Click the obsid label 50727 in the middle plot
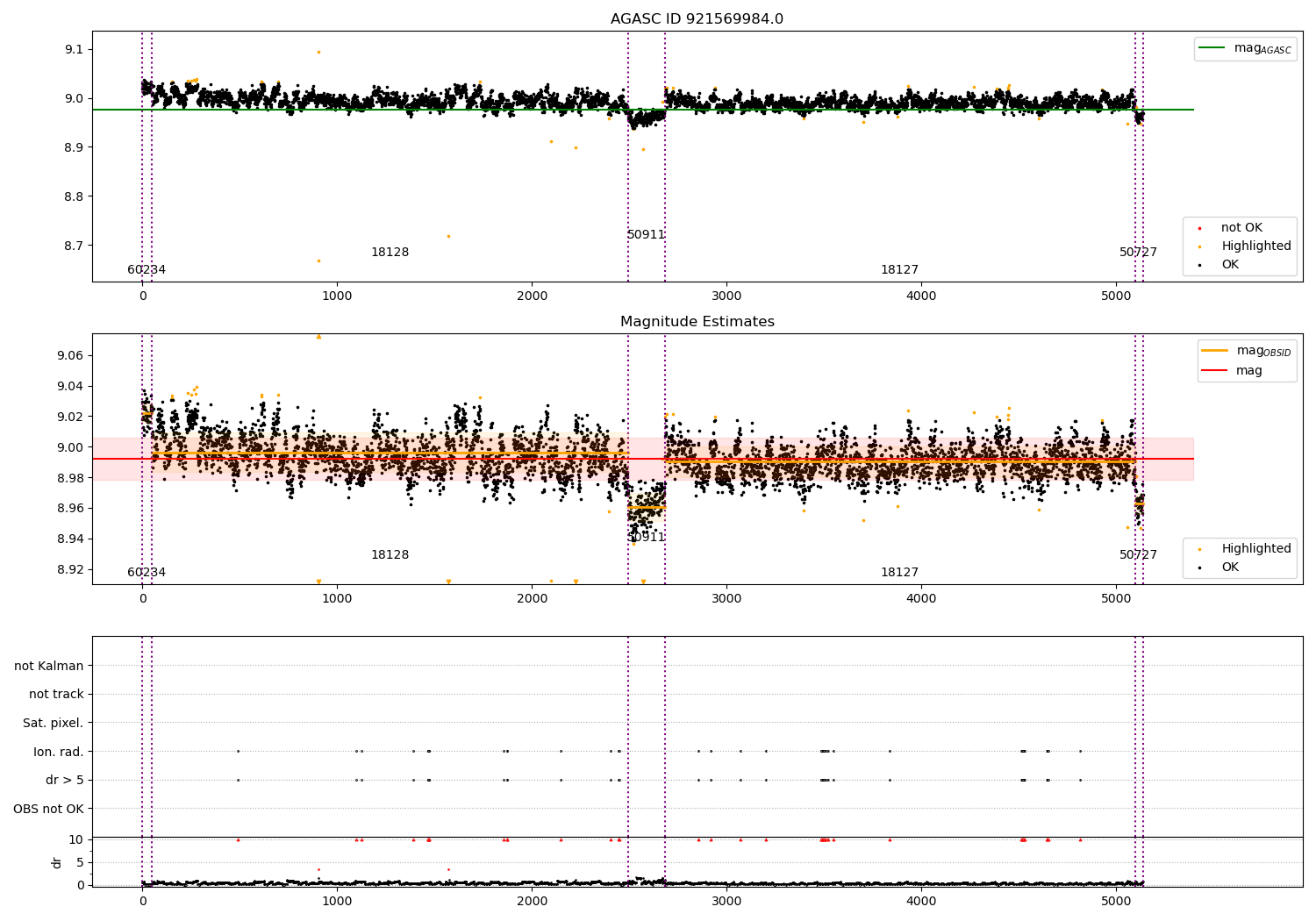1316x921 pixels. tap(1138, 555)
